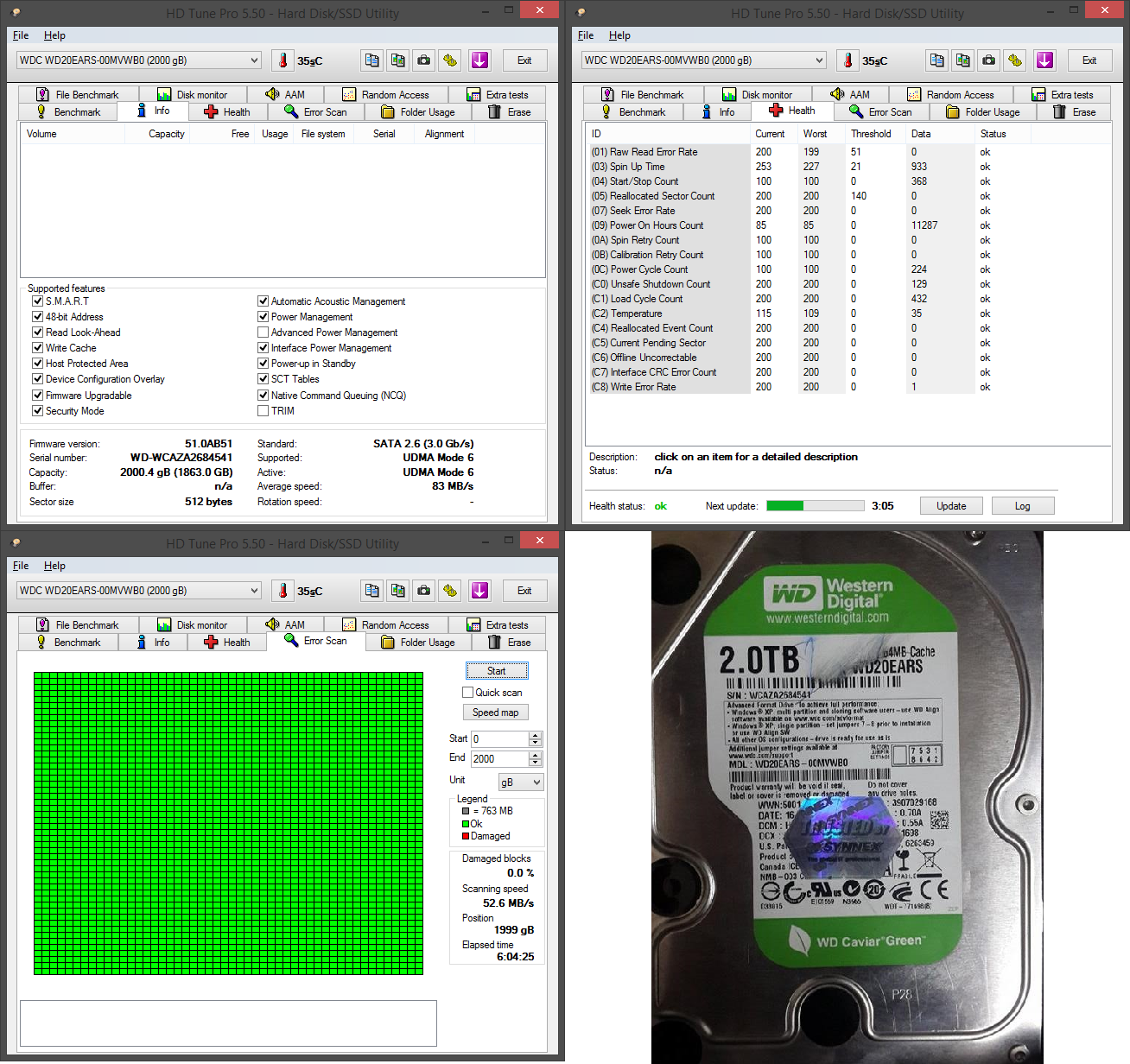
Task: Open the File menu in the Health window
Action: click(x=586, y=35)
